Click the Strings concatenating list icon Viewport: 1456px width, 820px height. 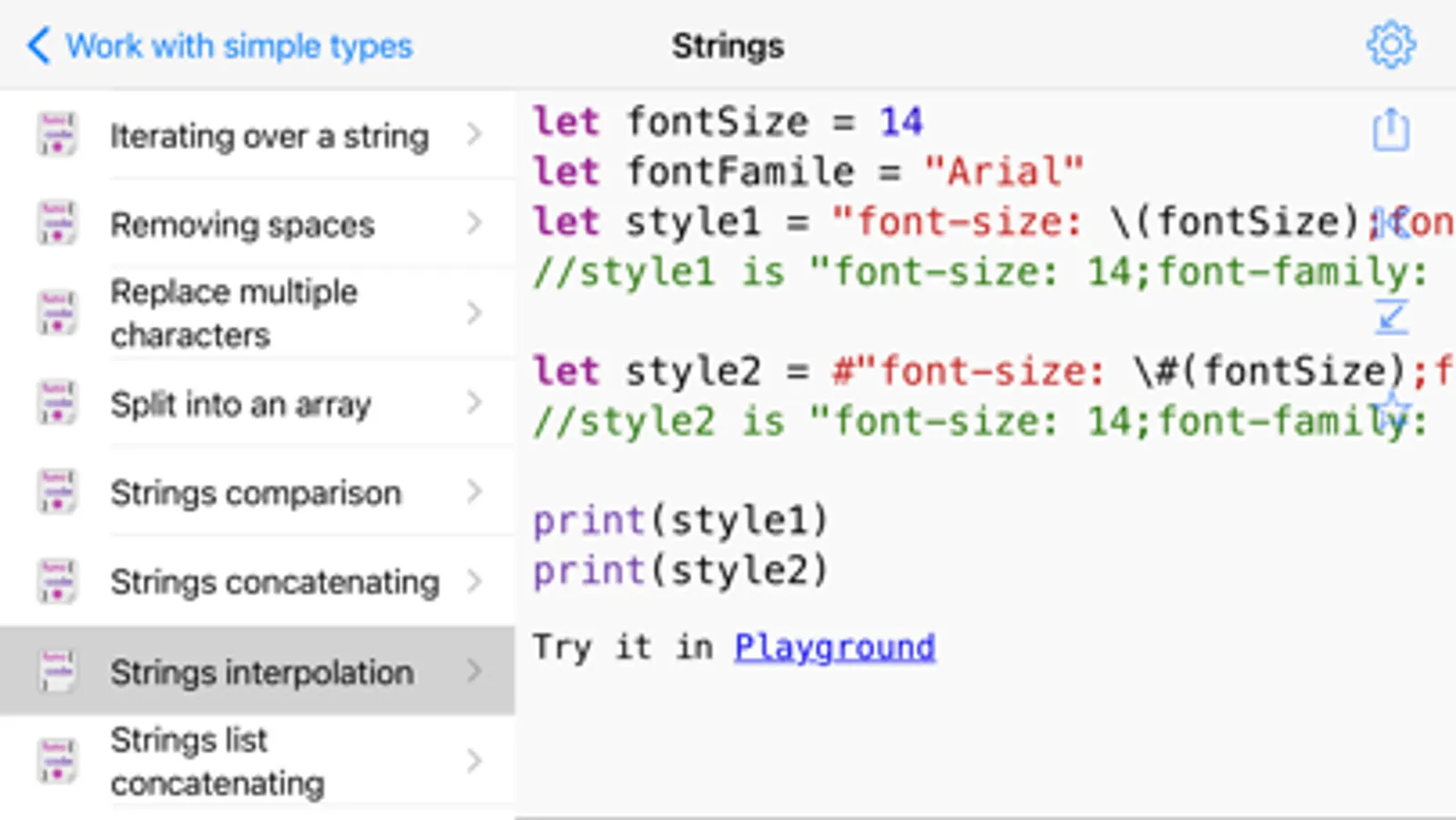tap(56, 582)
